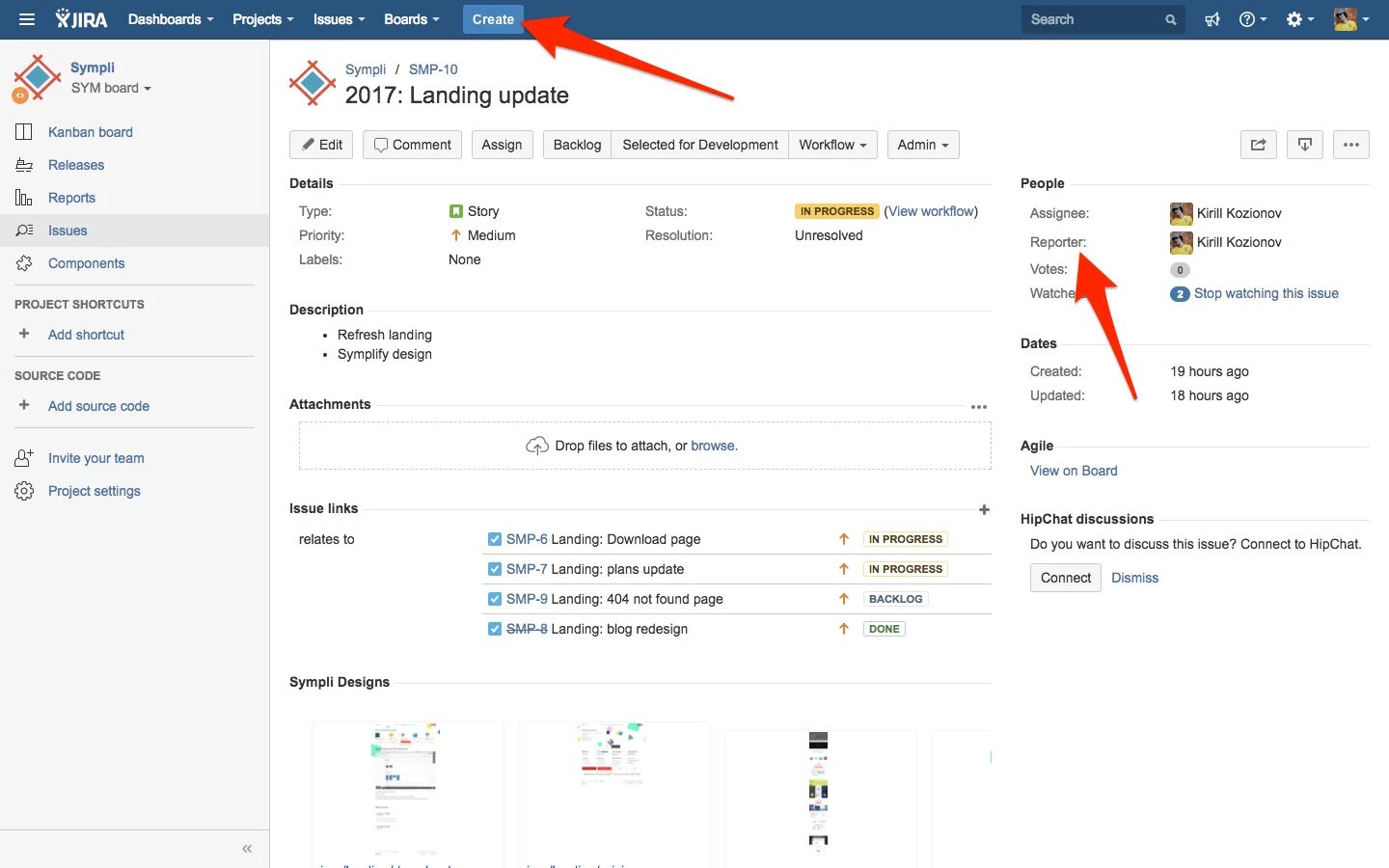Open the hamburger sidebar menu
This screenshot has width=1389, height=868.
coord(27,19)
